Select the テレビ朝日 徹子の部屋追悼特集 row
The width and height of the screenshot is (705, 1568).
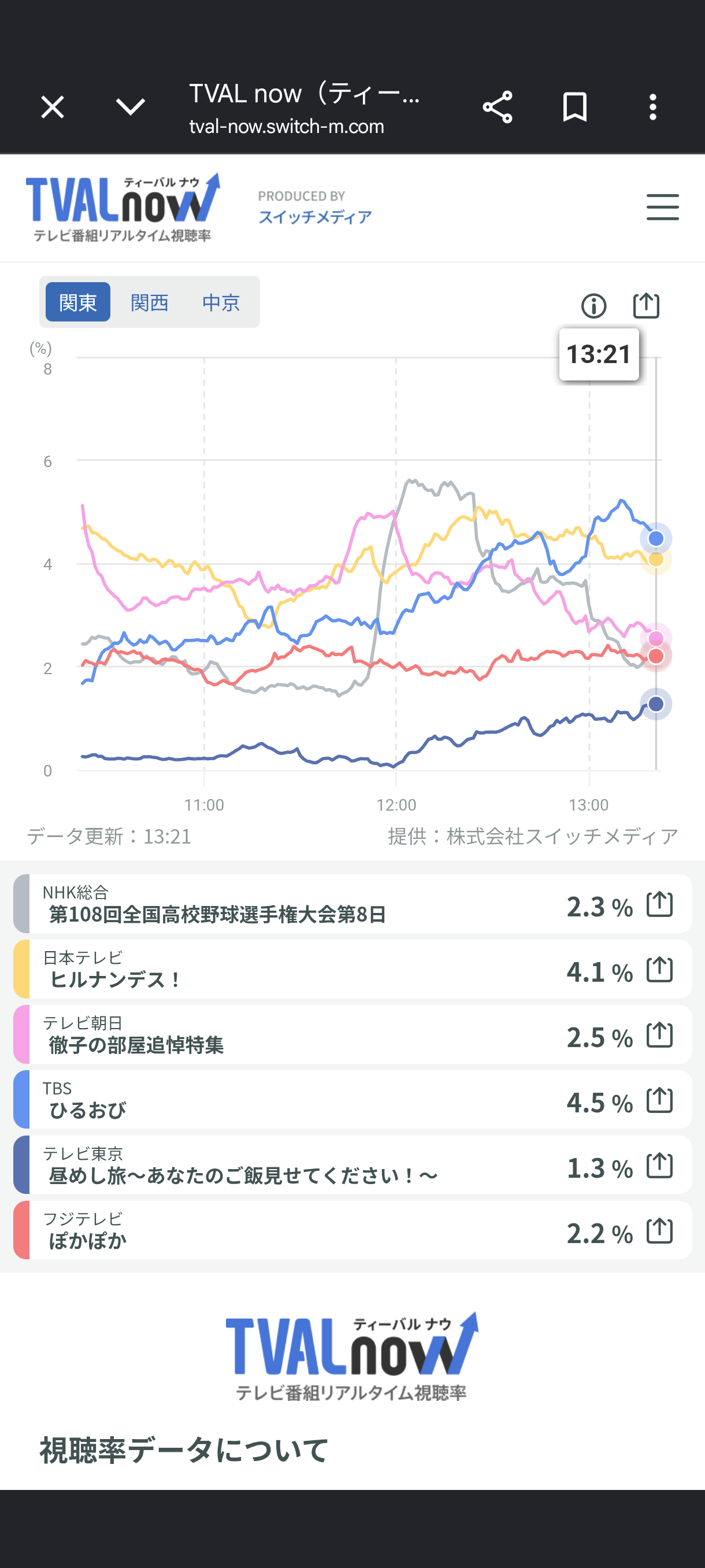(x=353, y=1034)
